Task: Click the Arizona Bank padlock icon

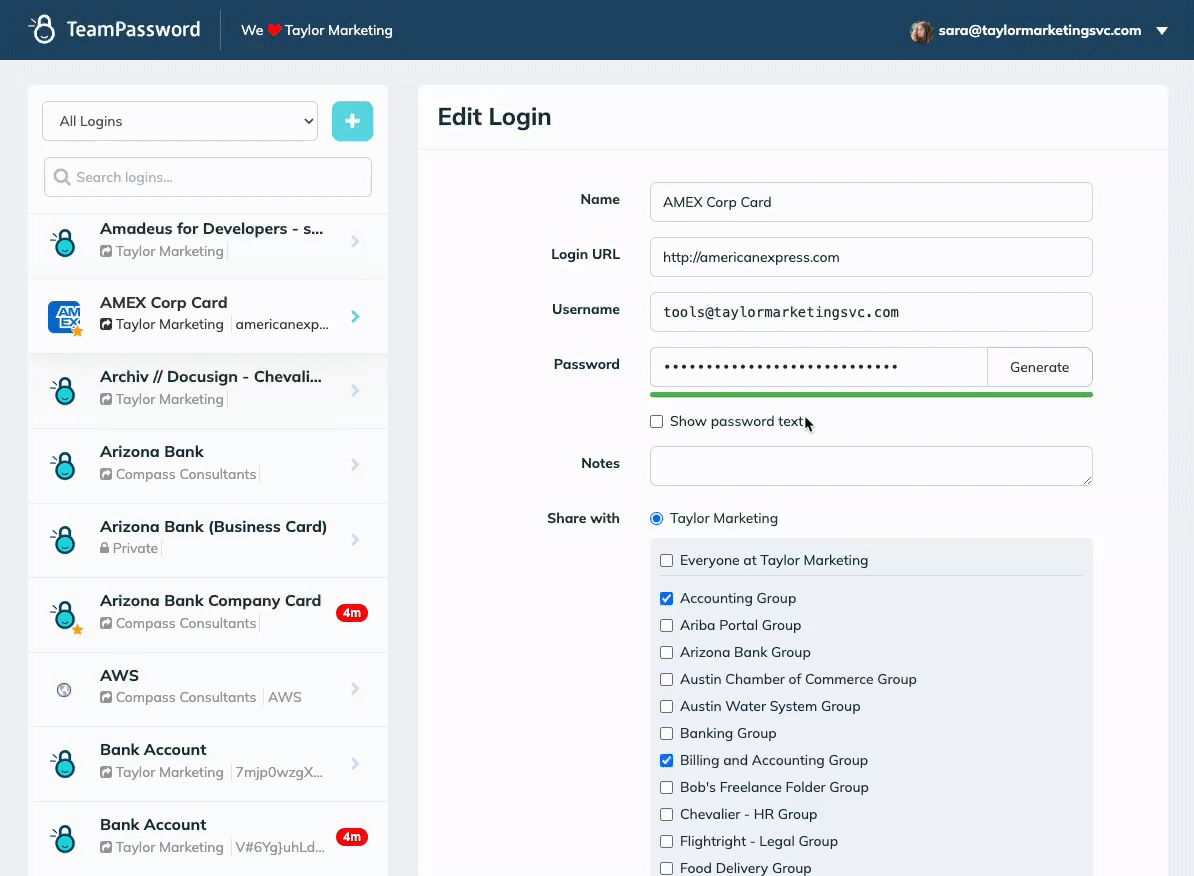Action: tap(65, 465)
